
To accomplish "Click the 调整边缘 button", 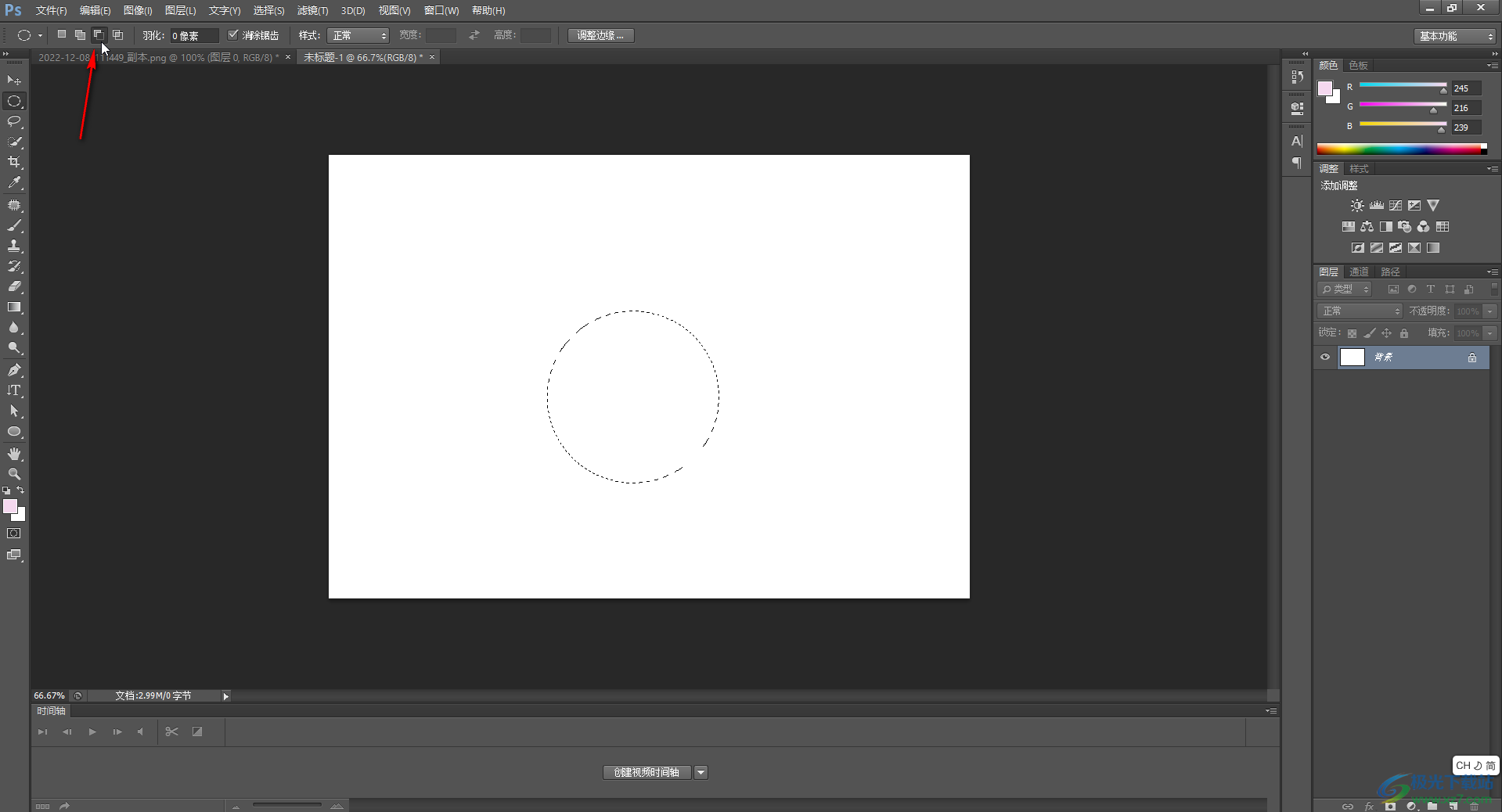I will point(600,36).
